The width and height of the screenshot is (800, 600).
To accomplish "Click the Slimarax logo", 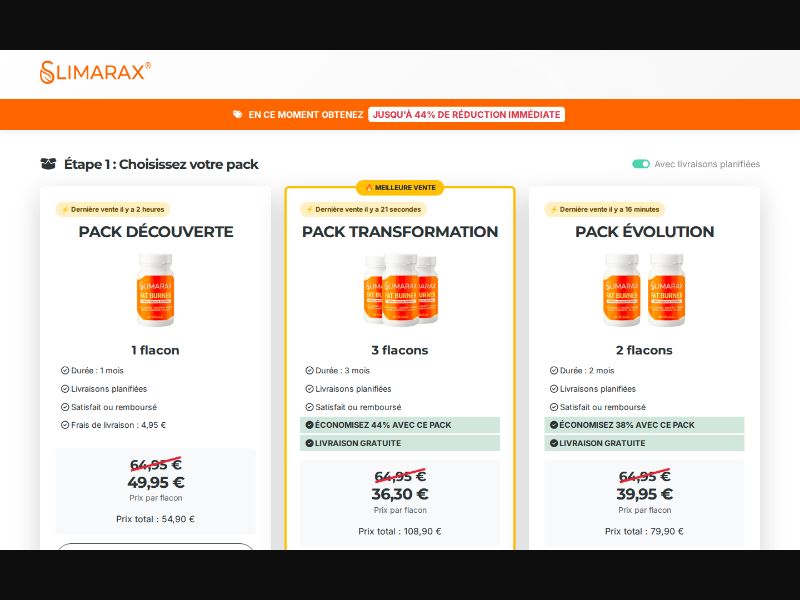I will point(95,72).
